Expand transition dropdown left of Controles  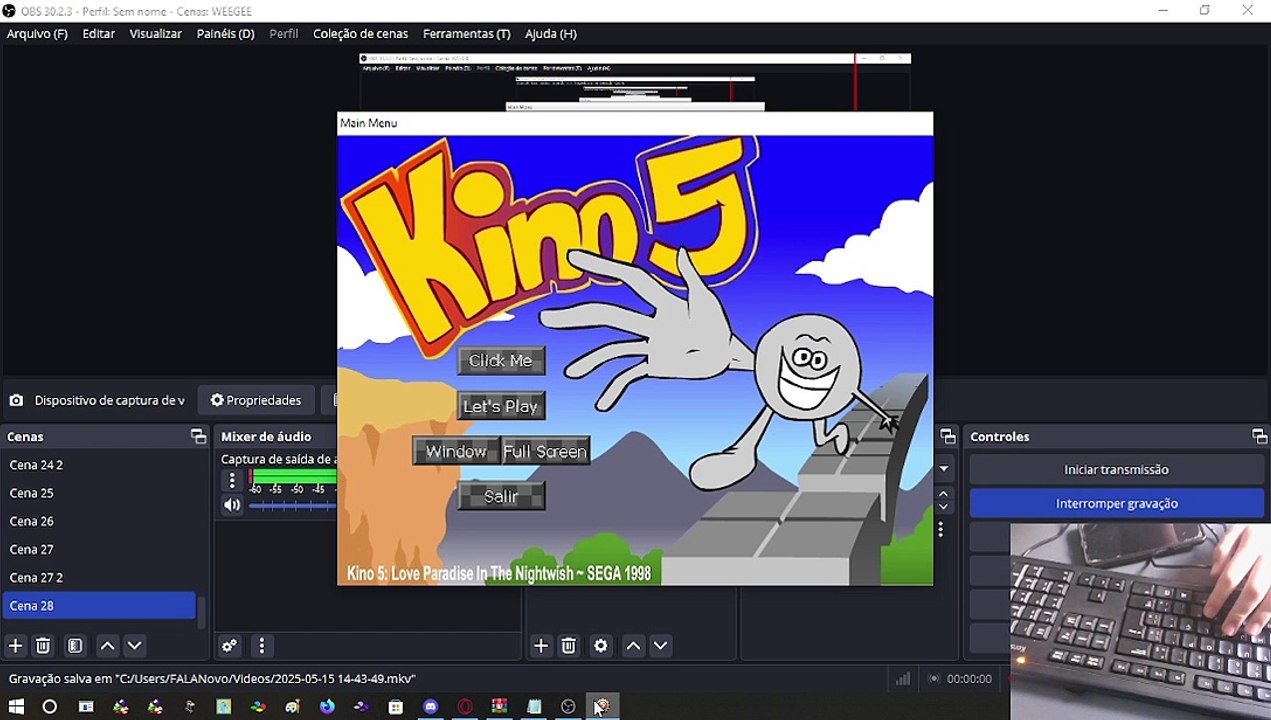click(x=944, y=468)
